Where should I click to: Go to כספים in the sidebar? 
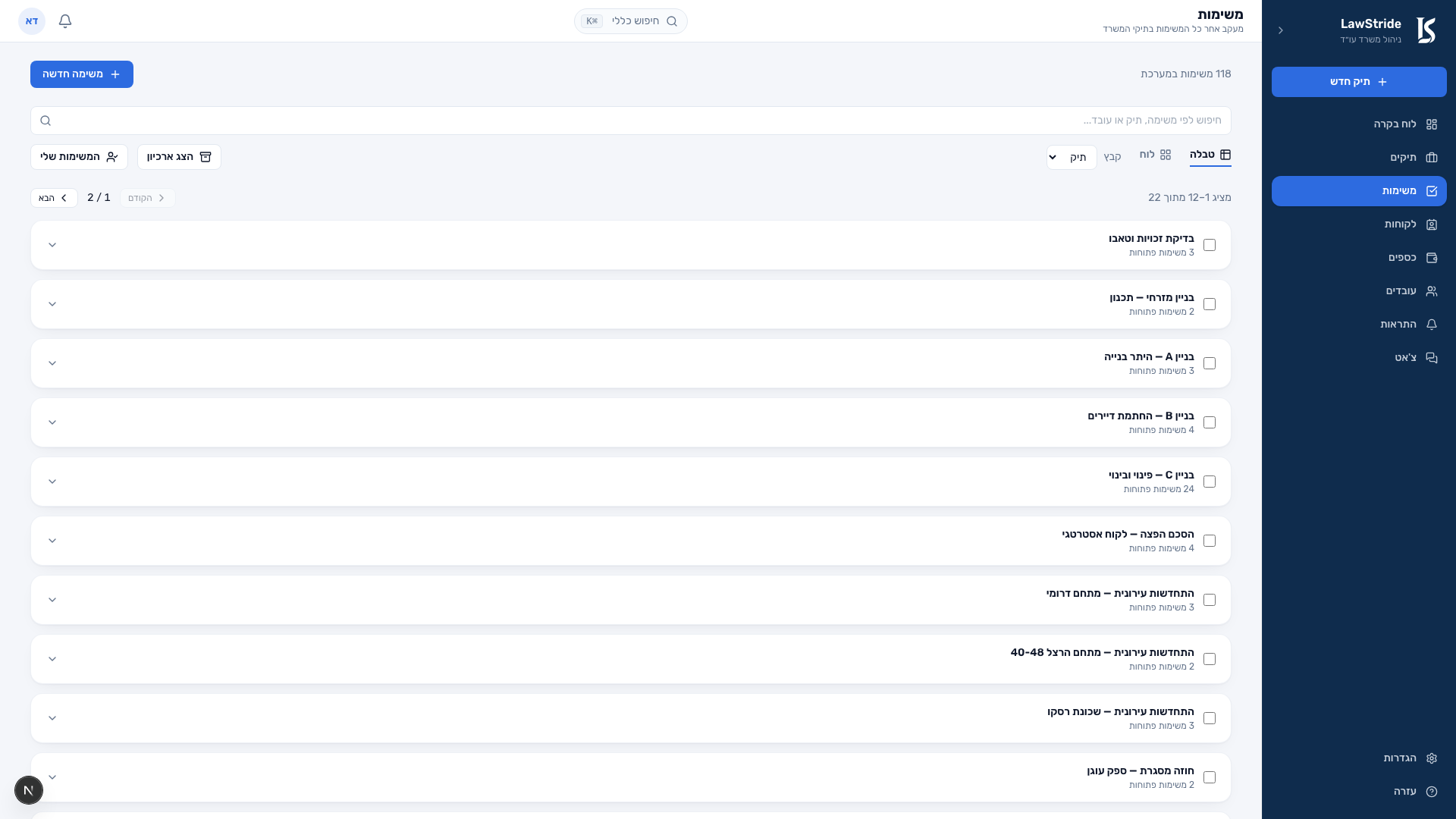click(x=1359, y=258)
